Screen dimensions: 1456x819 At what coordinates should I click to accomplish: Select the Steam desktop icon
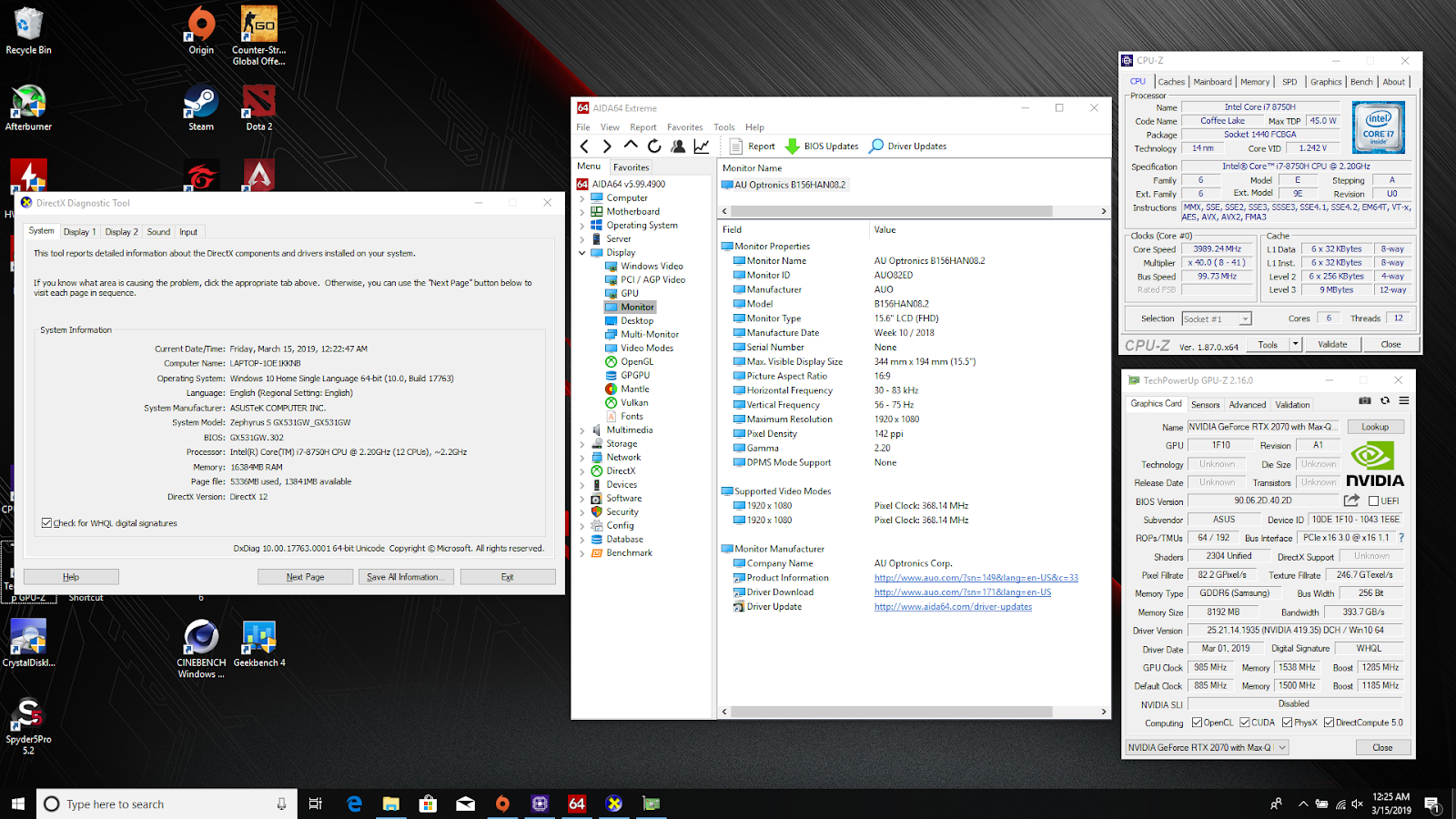pos(201,107)
